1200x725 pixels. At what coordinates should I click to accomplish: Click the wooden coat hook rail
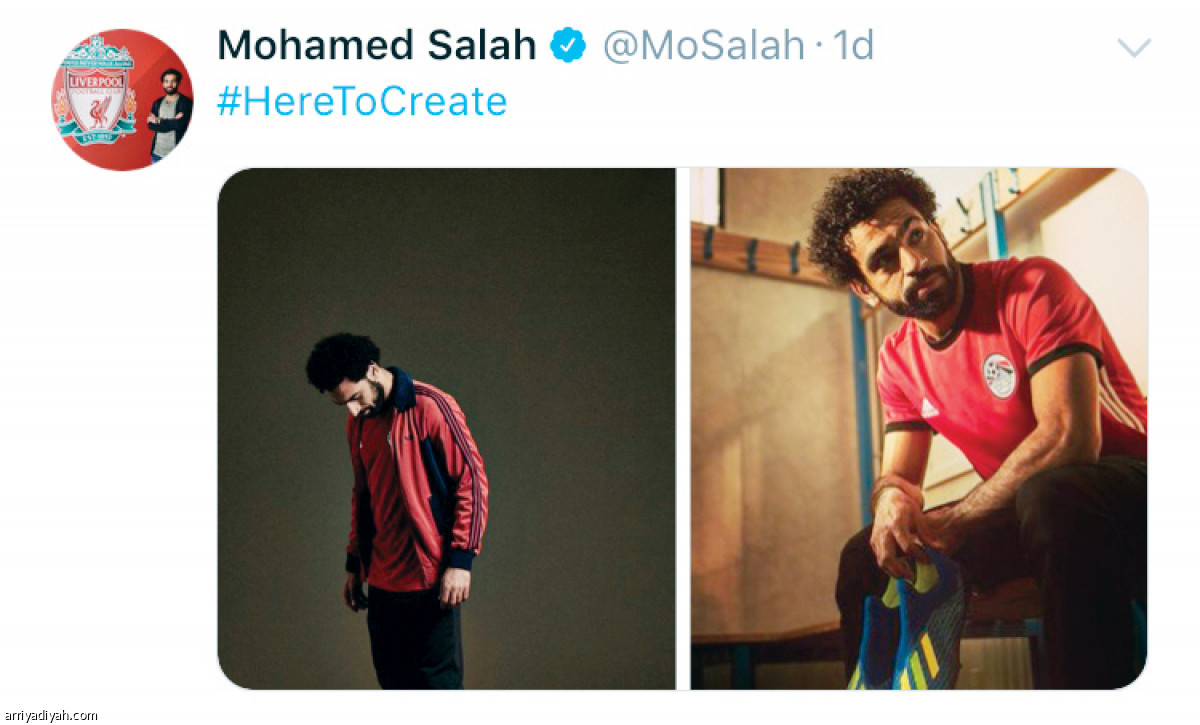click(760, 255)
